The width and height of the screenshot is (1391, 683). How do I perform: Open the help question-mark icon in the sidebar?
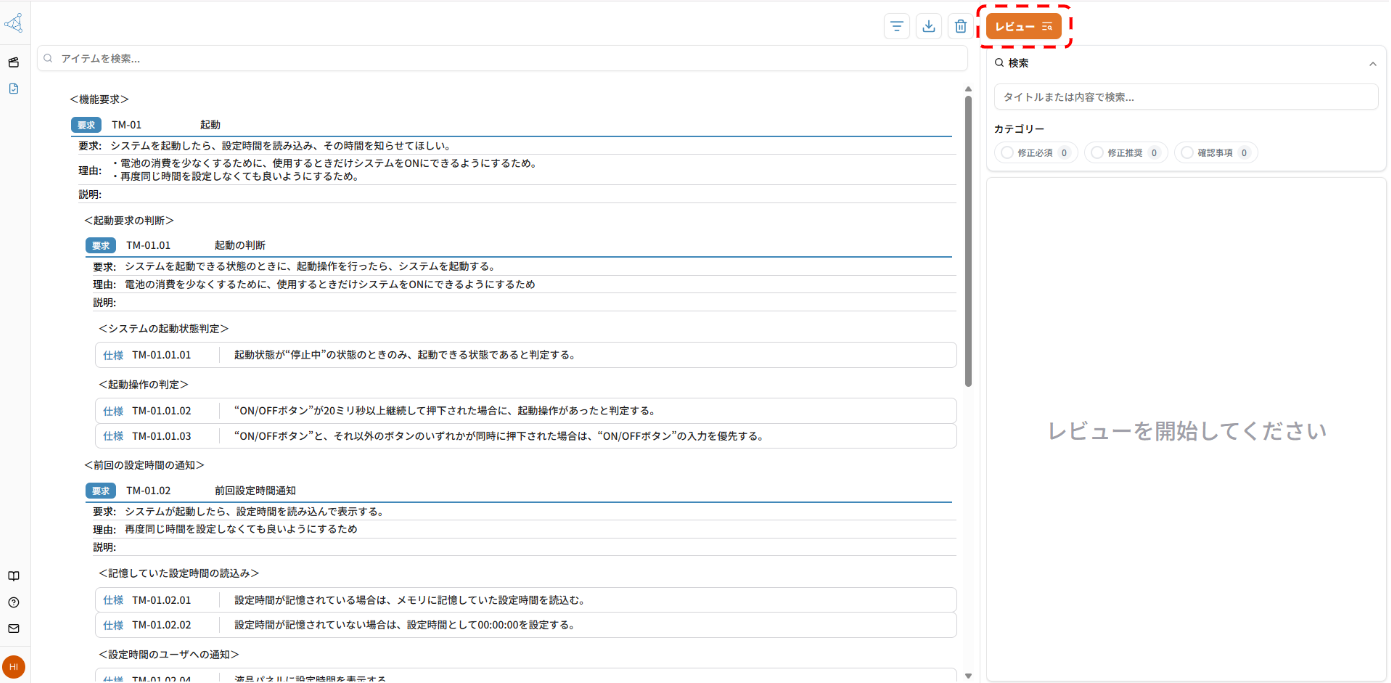coord(13,602)
